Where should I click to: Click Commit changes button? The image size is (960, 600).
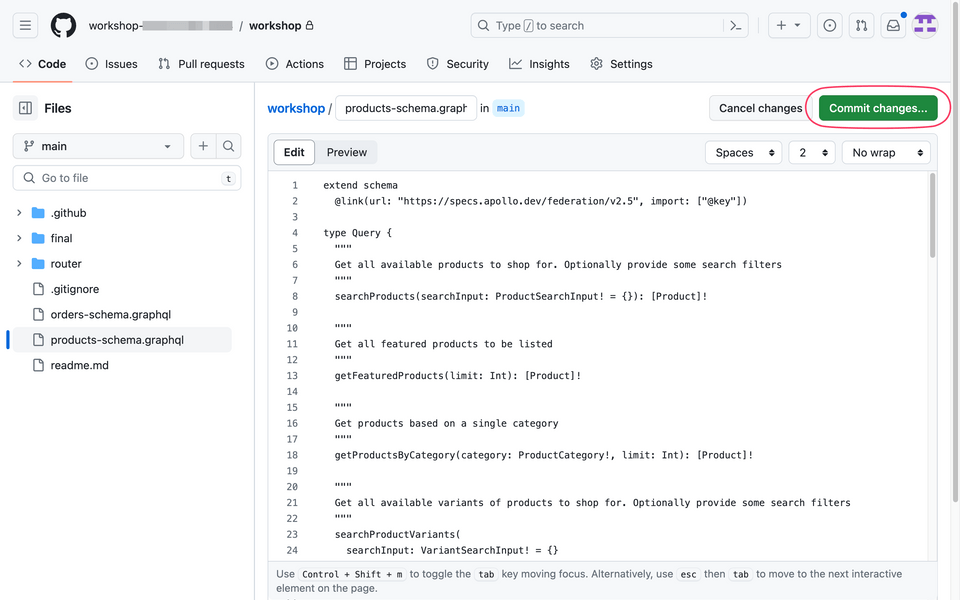[878, 108]
